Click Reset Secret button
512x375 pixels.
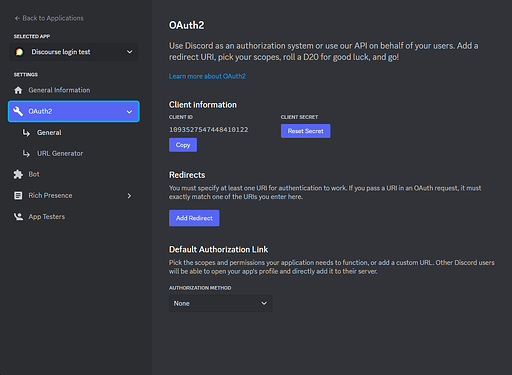click(x=306, y=131)
